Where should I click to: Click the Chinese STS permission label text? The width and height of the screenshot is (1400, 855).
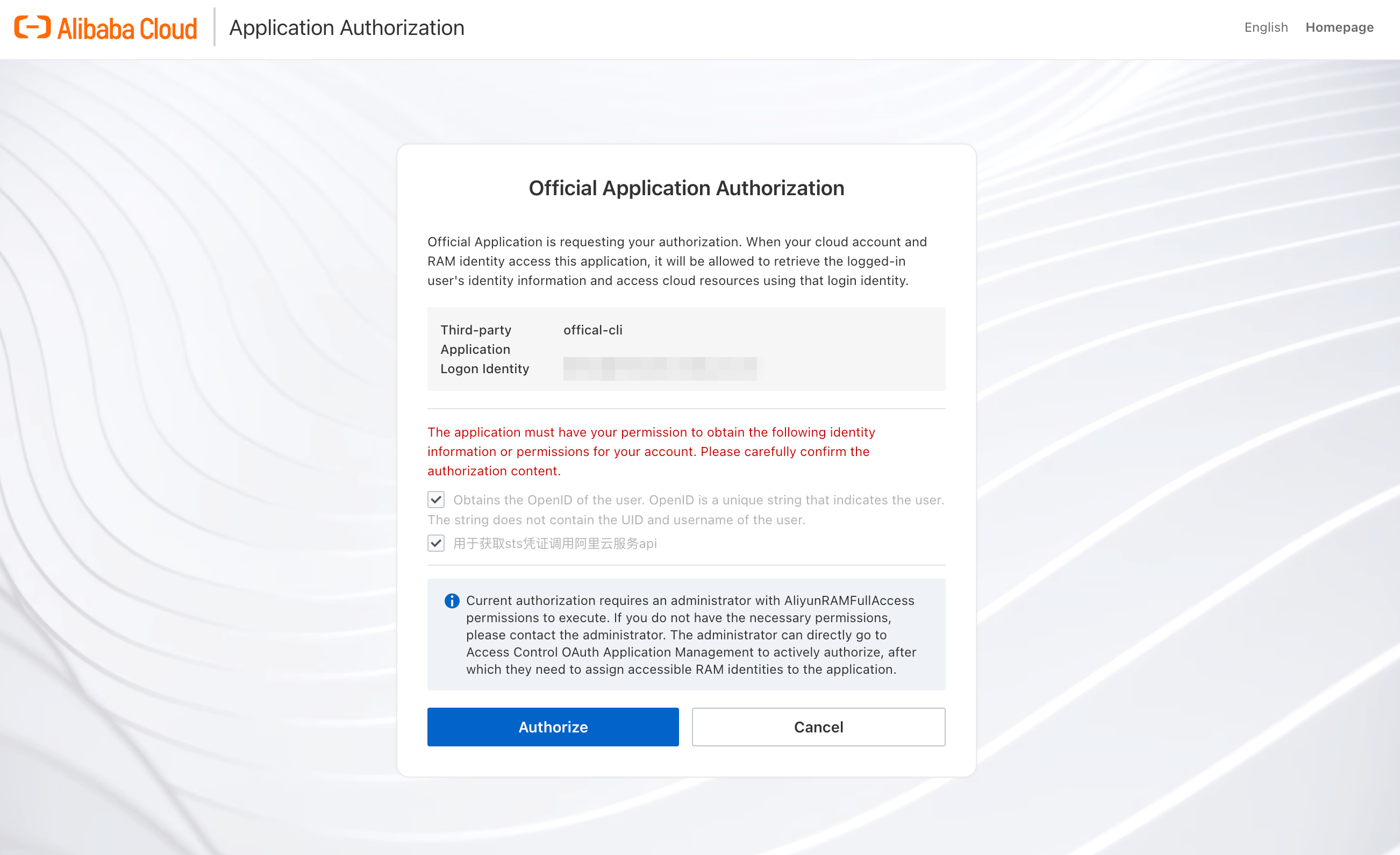pos(554,544)
